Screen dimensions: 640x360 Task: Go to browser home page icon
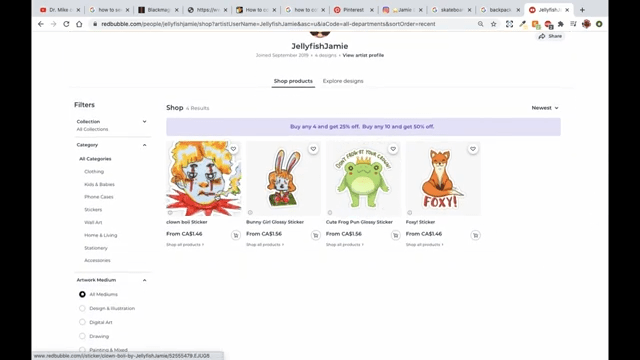click(x=79, y=24)
